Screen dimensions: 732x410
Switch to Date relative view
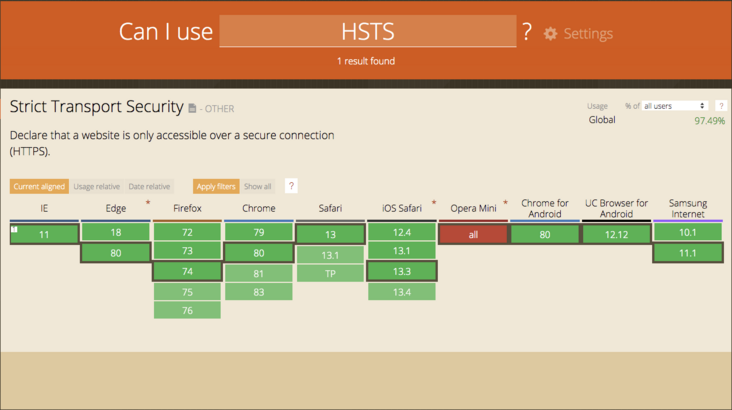point(149,187)
